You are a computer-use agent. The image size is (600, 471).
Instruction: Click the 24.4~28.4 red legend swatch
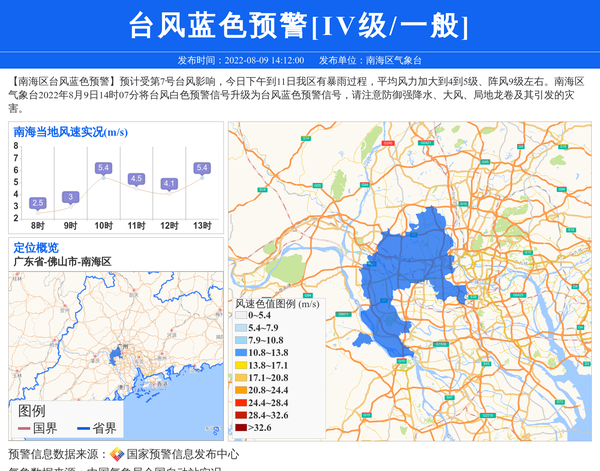240,403
